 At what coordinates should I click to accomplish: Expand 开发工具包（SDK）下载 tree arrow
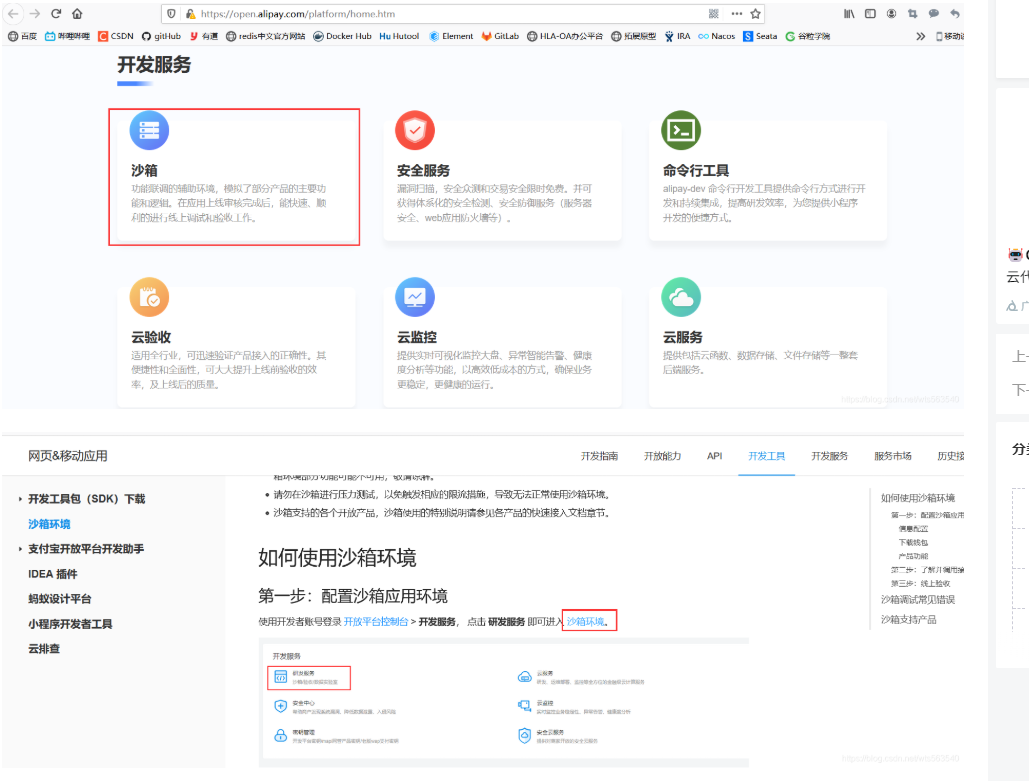point(20,499)
